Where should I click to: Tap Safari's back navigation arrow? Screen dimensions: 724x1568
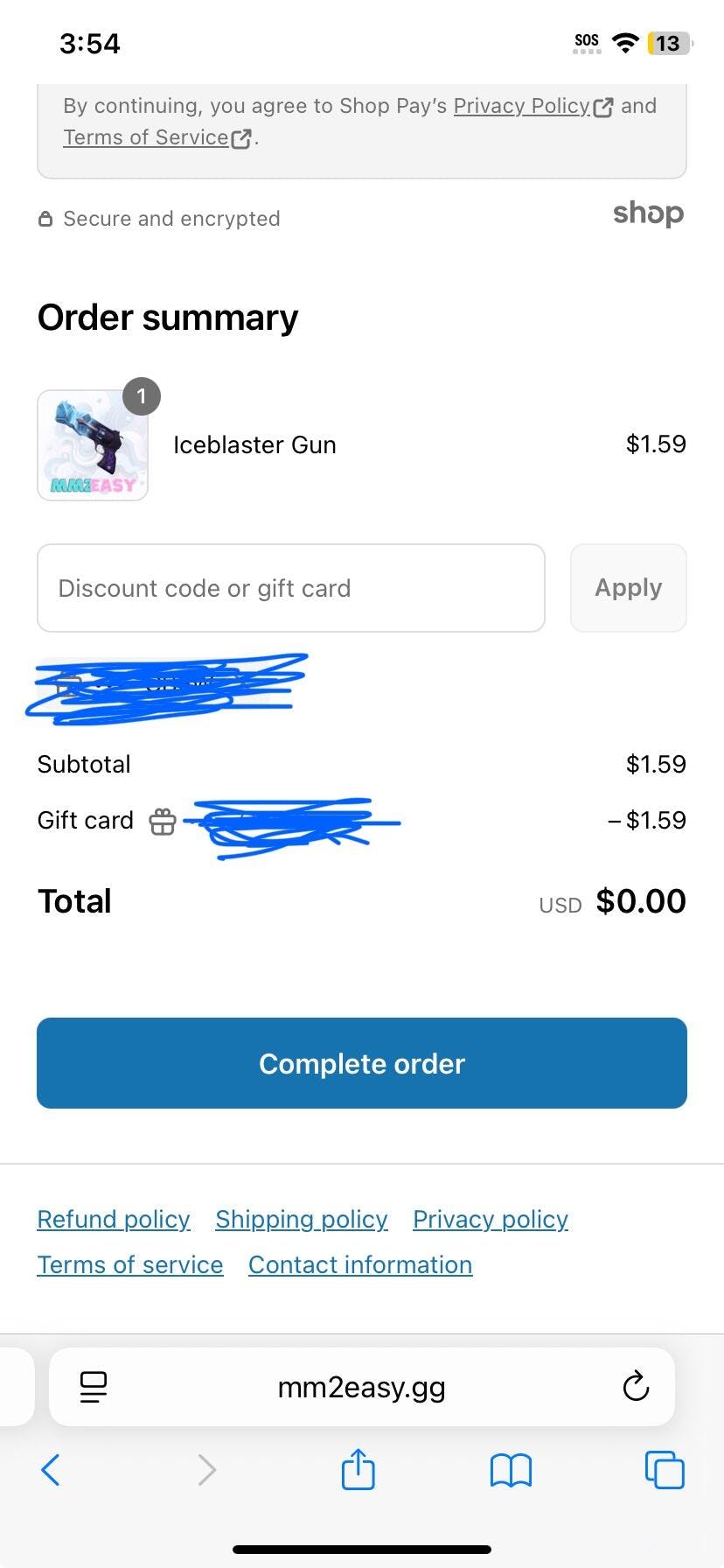click(51, 1470)
